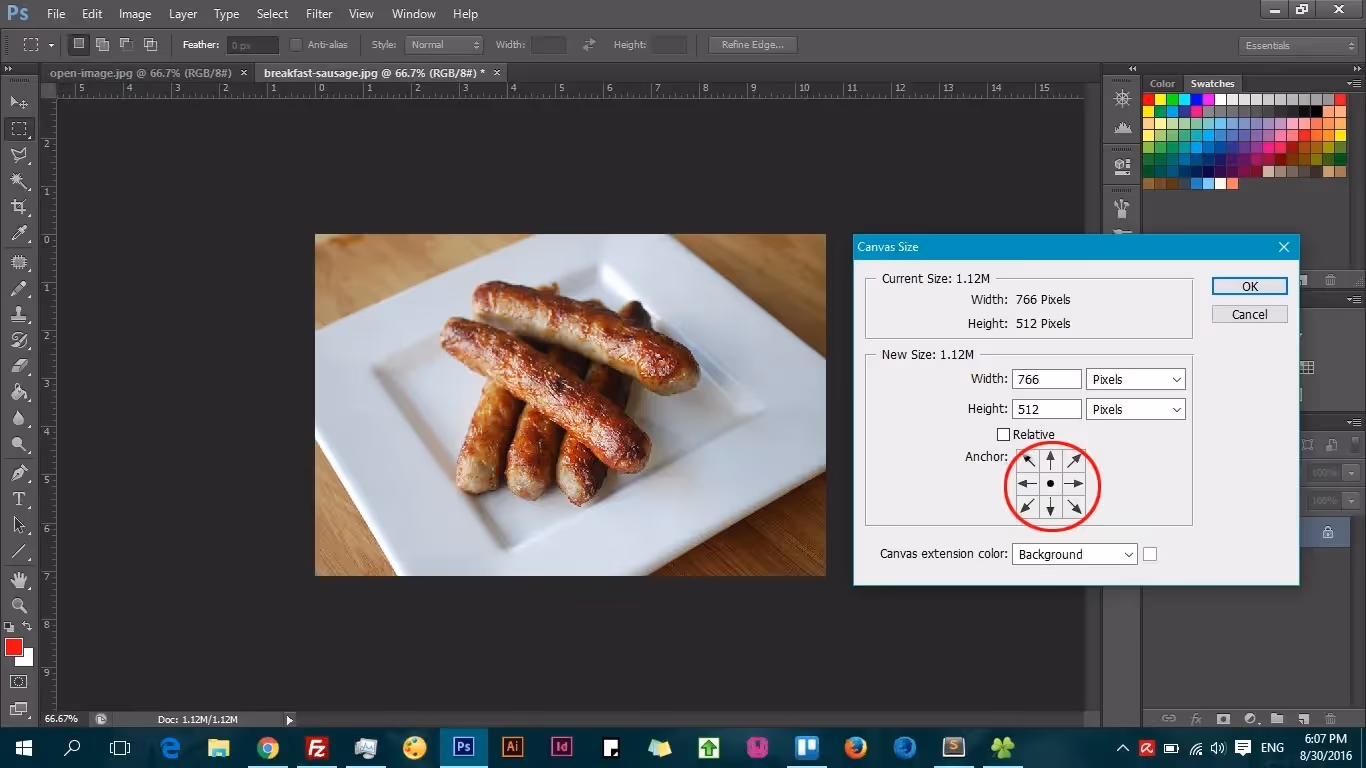Open the Canvas extension color dropdown

1074,554
